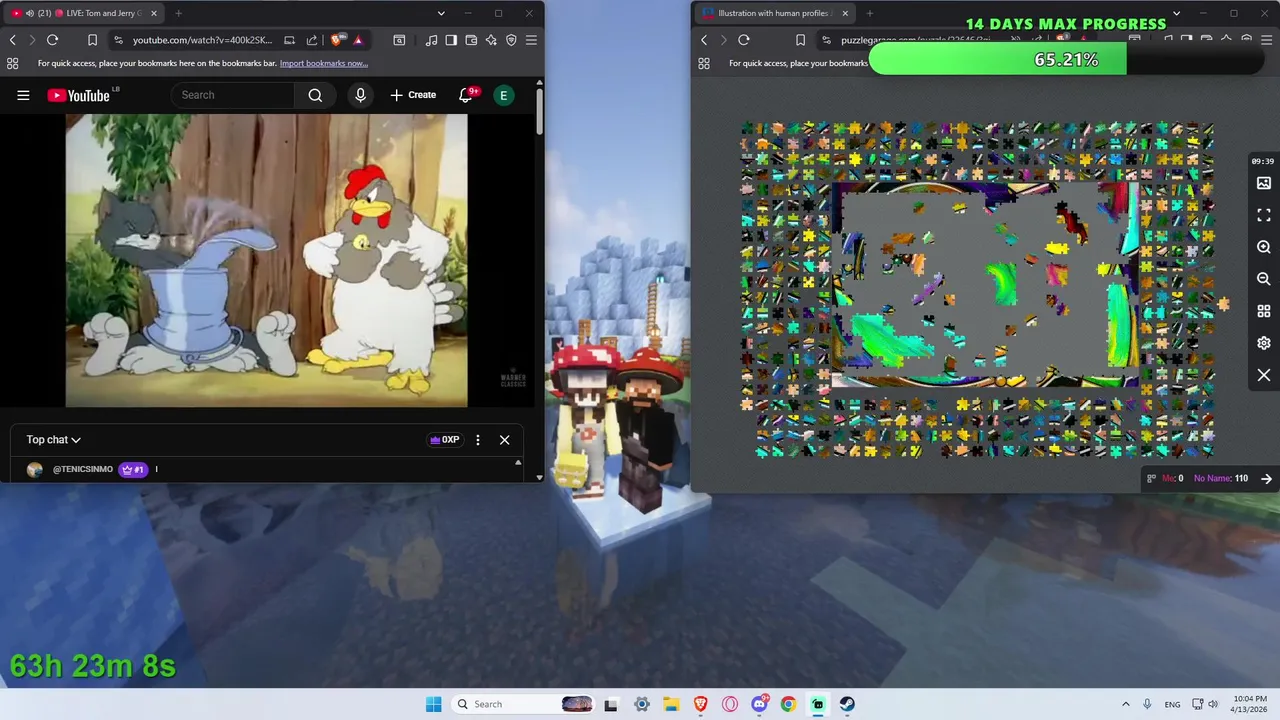The image size is (1280, 720).
Task: Show the puzzle preview image icon
Action: [1264, 183]
